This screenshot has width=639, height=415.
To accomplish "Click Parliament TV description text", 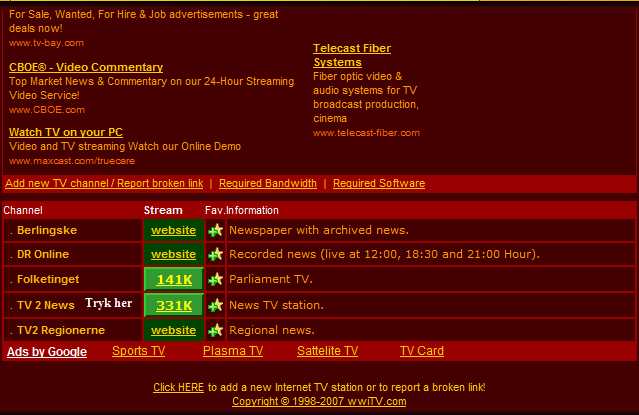I will pyautogui.click(x=271, y=279).
